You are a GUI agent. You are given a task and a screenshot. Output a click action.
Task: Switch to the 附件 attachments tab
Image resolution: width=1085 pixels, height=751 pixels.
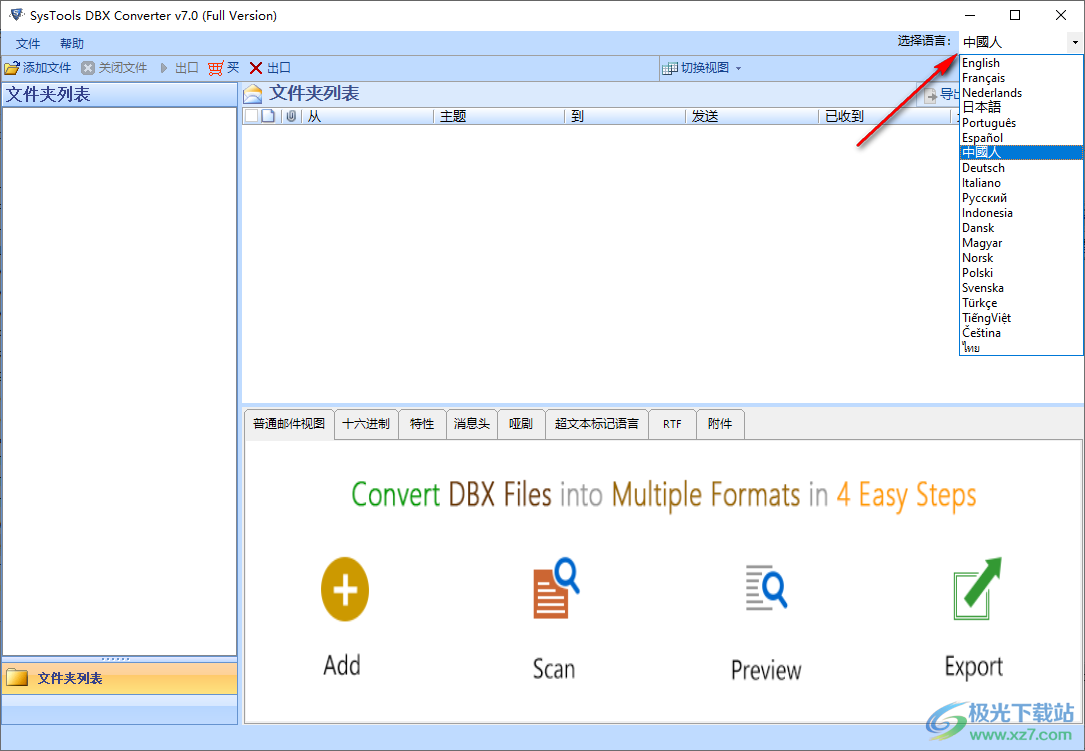click(x=719, y=423)
